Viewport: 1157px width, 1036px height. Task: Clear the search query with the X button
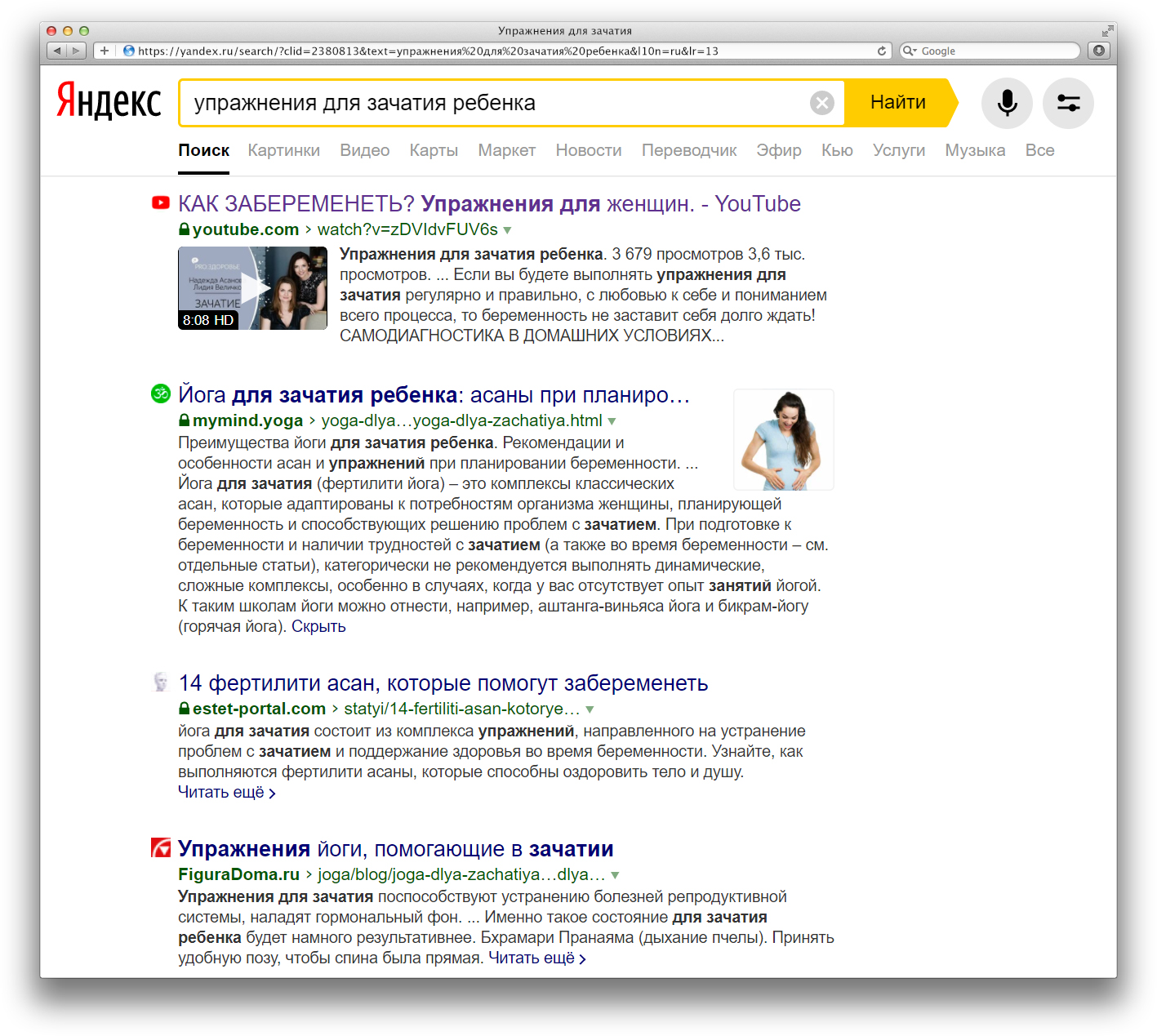click(822, 103)
